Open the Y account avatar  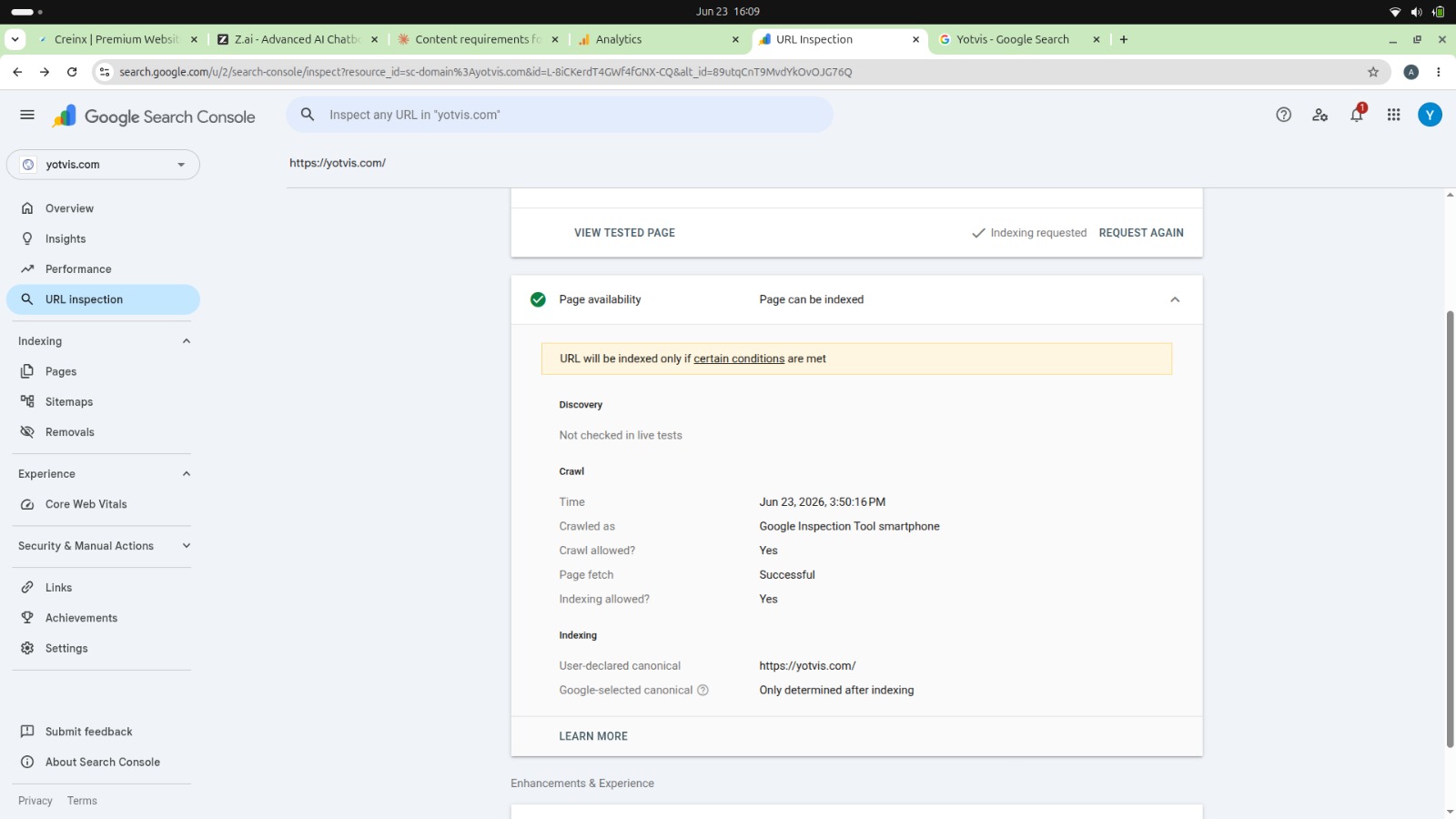[x=1430, y=115]
